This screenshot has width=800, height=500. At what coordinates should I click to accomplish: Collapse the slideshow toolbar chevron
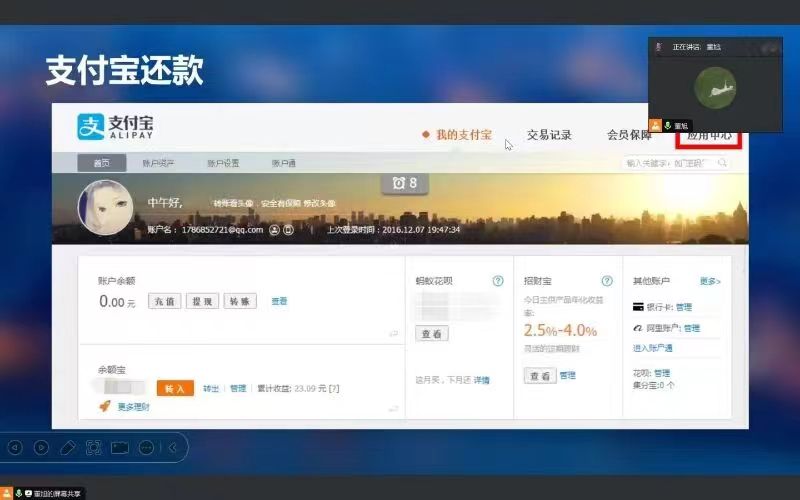tap(172, 448)
